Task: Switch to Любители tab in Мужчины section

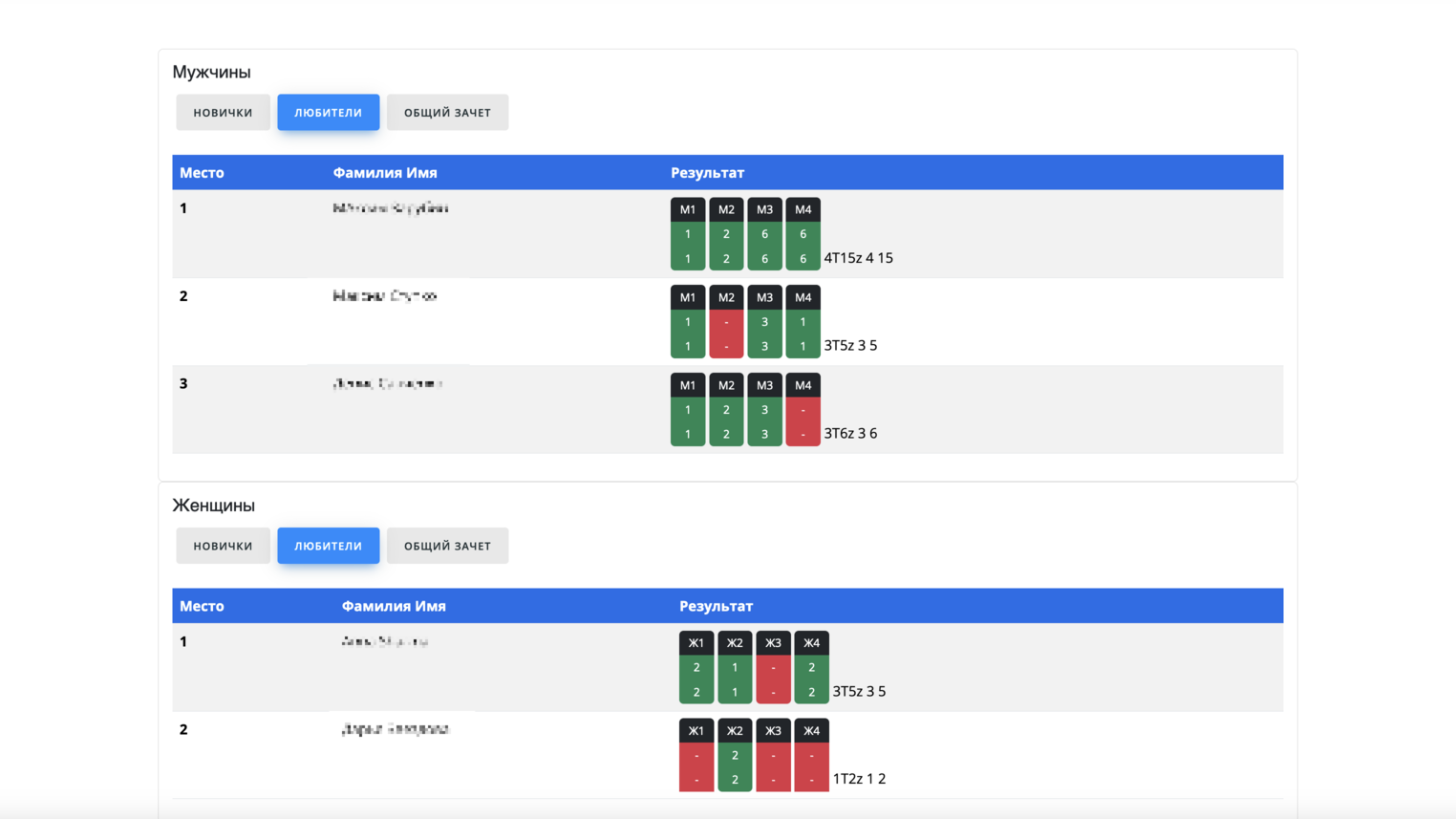Action: point(328,113)
